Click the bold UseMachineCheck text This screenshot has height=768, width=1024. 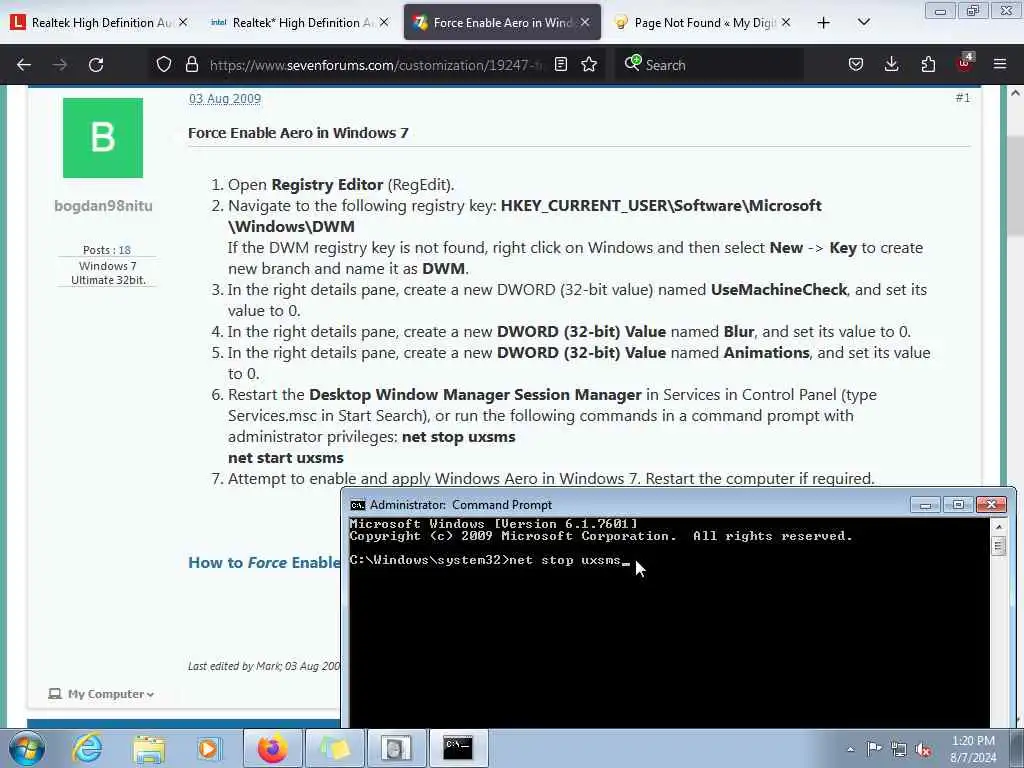point(778,289)
